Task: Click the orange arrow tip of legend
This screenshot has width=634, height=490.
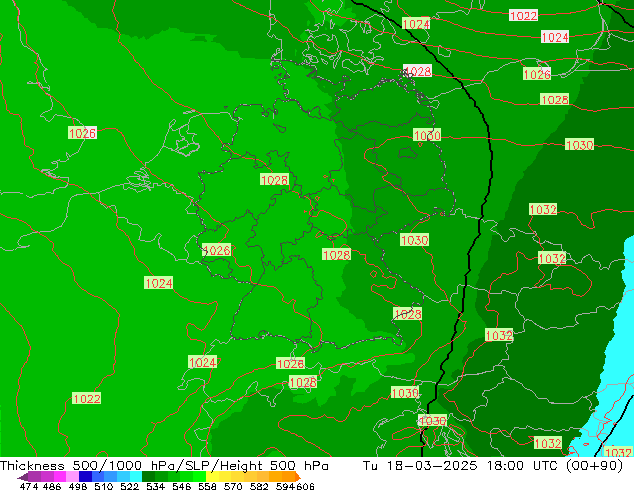Action: click(x=298, y=477)
